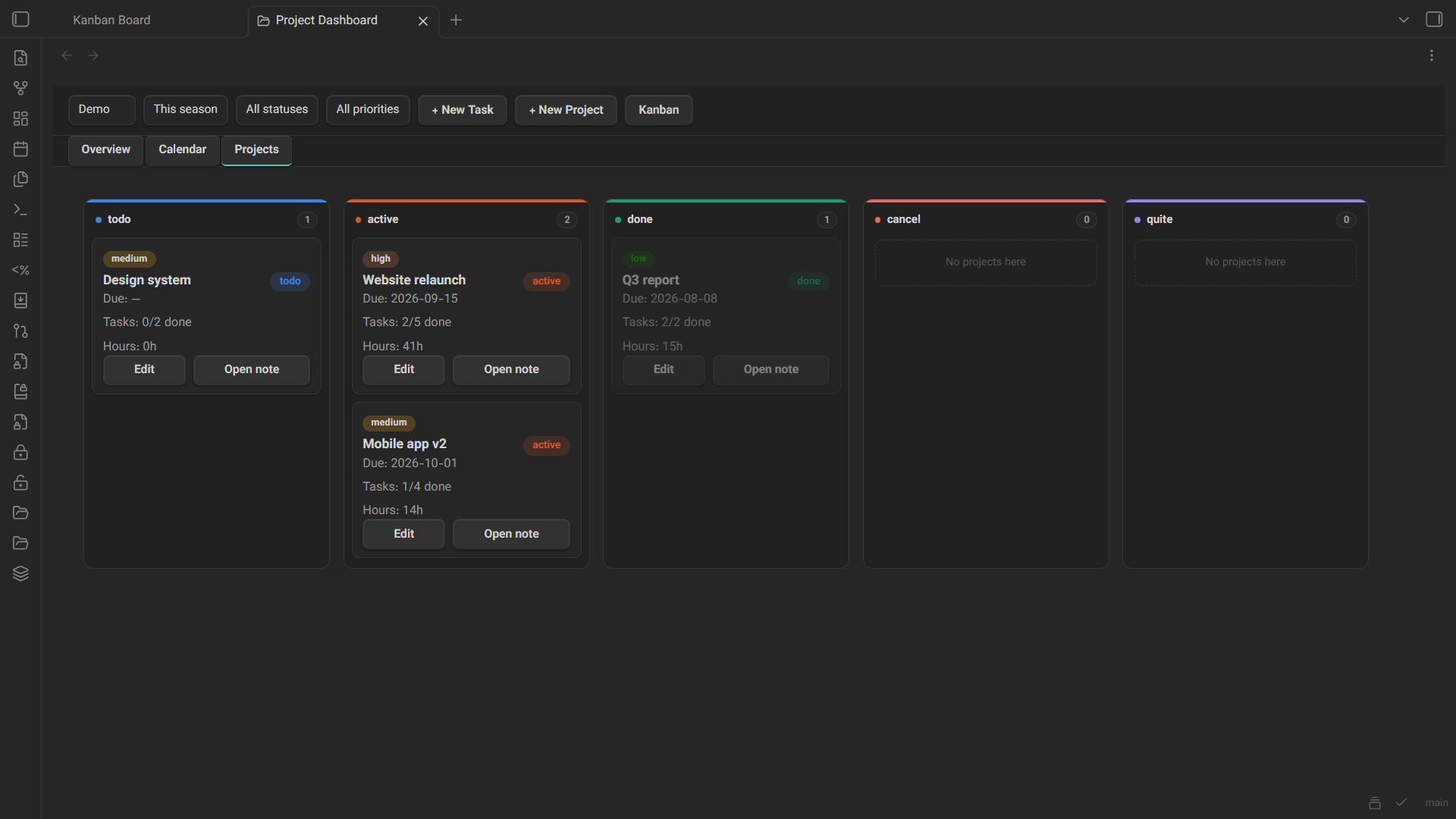Click 'Due: 2026-09-15' on Website relaunch
Viewport: 1456px width, 819px height.
click(x=410, y=299)
